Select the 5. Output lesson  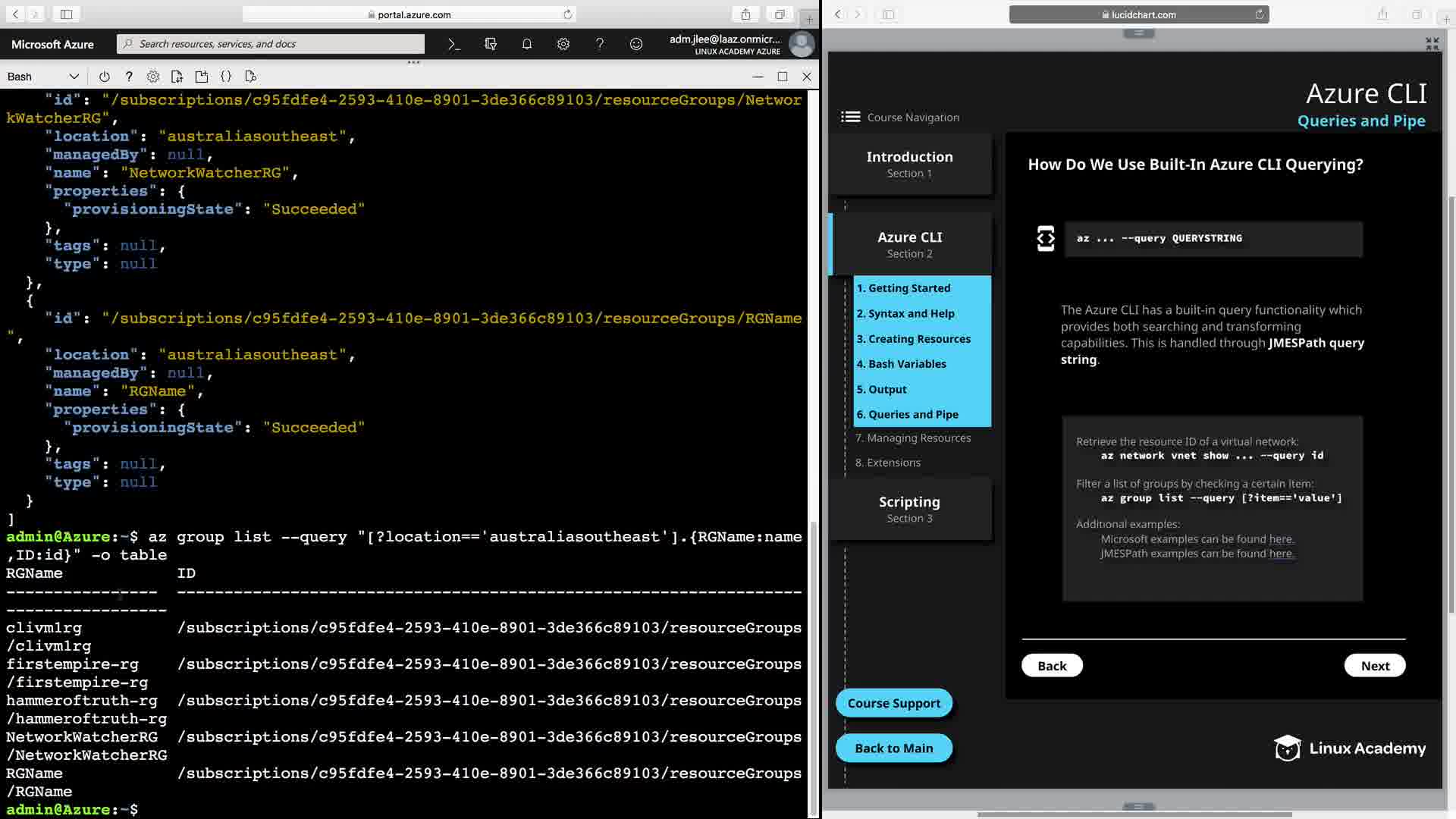point(881,389)
